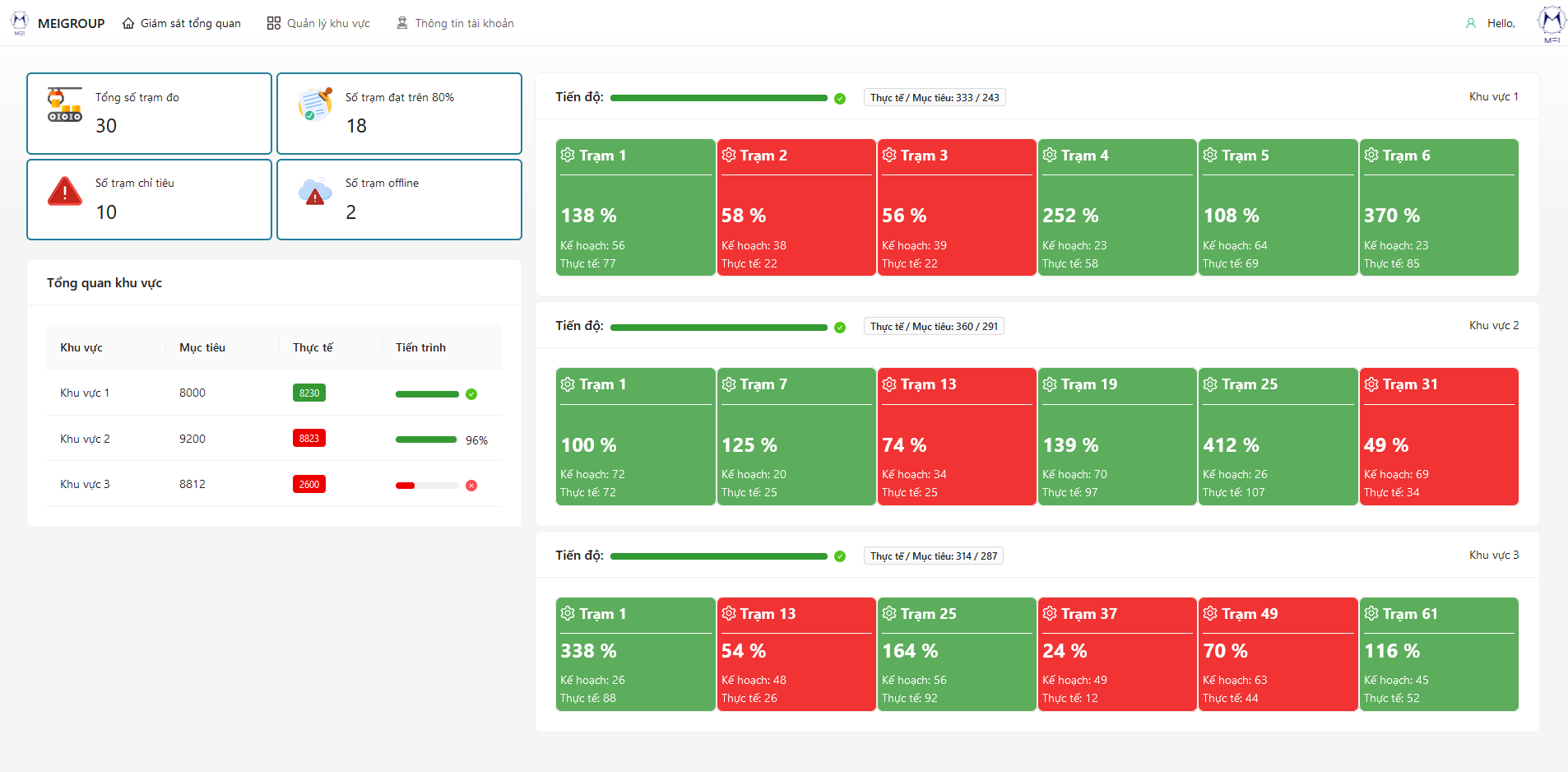Viewport: 1568px width, 772px height.
Task: Click the cloud warning icon in Số trạm offline card
Action: (315, 191)
